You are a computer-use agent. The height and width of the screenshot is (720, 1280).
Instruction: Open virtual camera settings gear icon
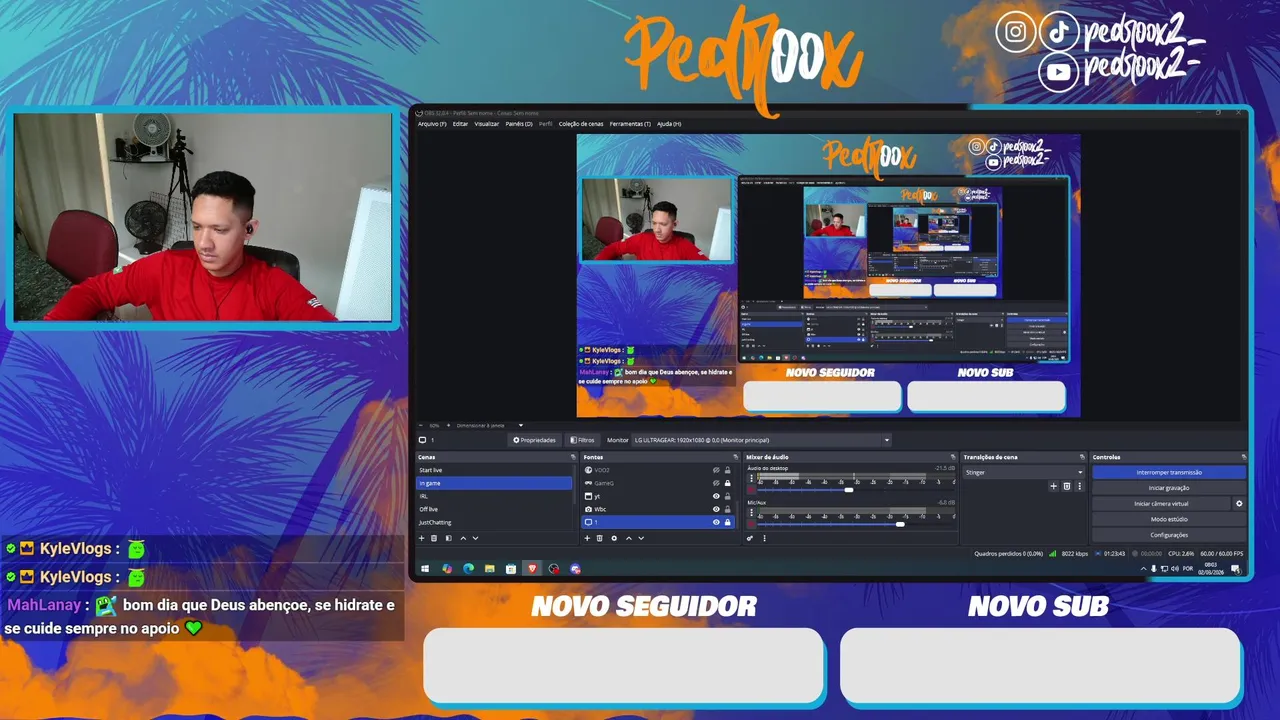pyautogui.click(x=1239, y=503)
